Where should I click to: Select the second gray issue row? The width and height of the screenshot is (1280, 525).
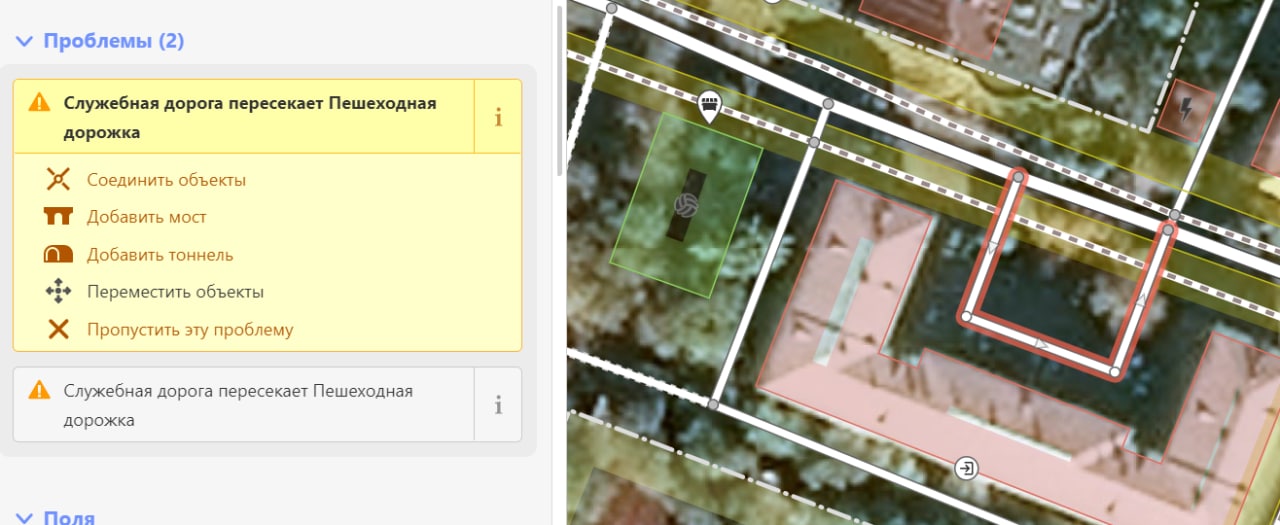pyautogui.click(x=243, y=405)
